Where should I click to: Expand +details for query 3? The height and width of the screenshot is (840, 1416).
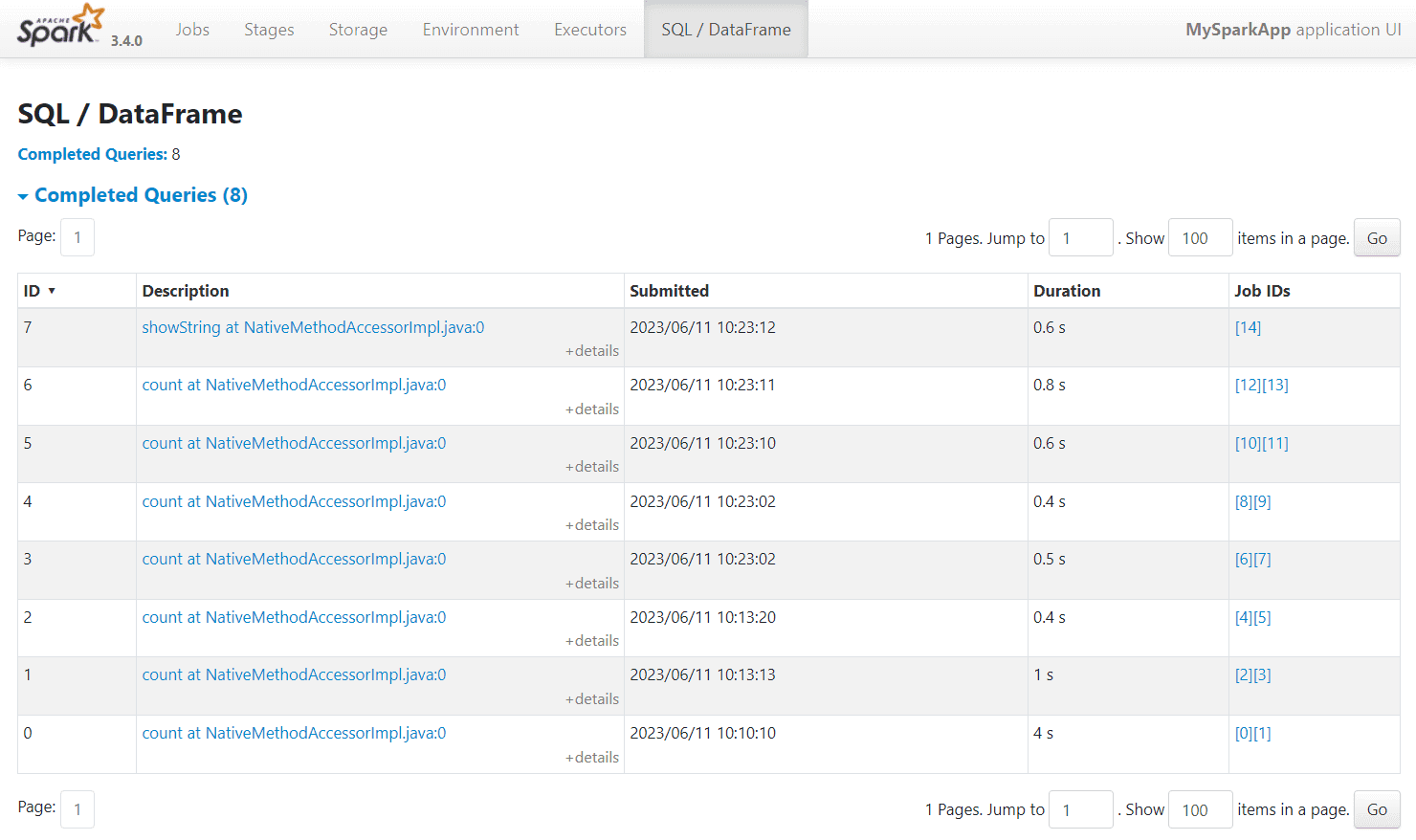click(x=592, y=584)
